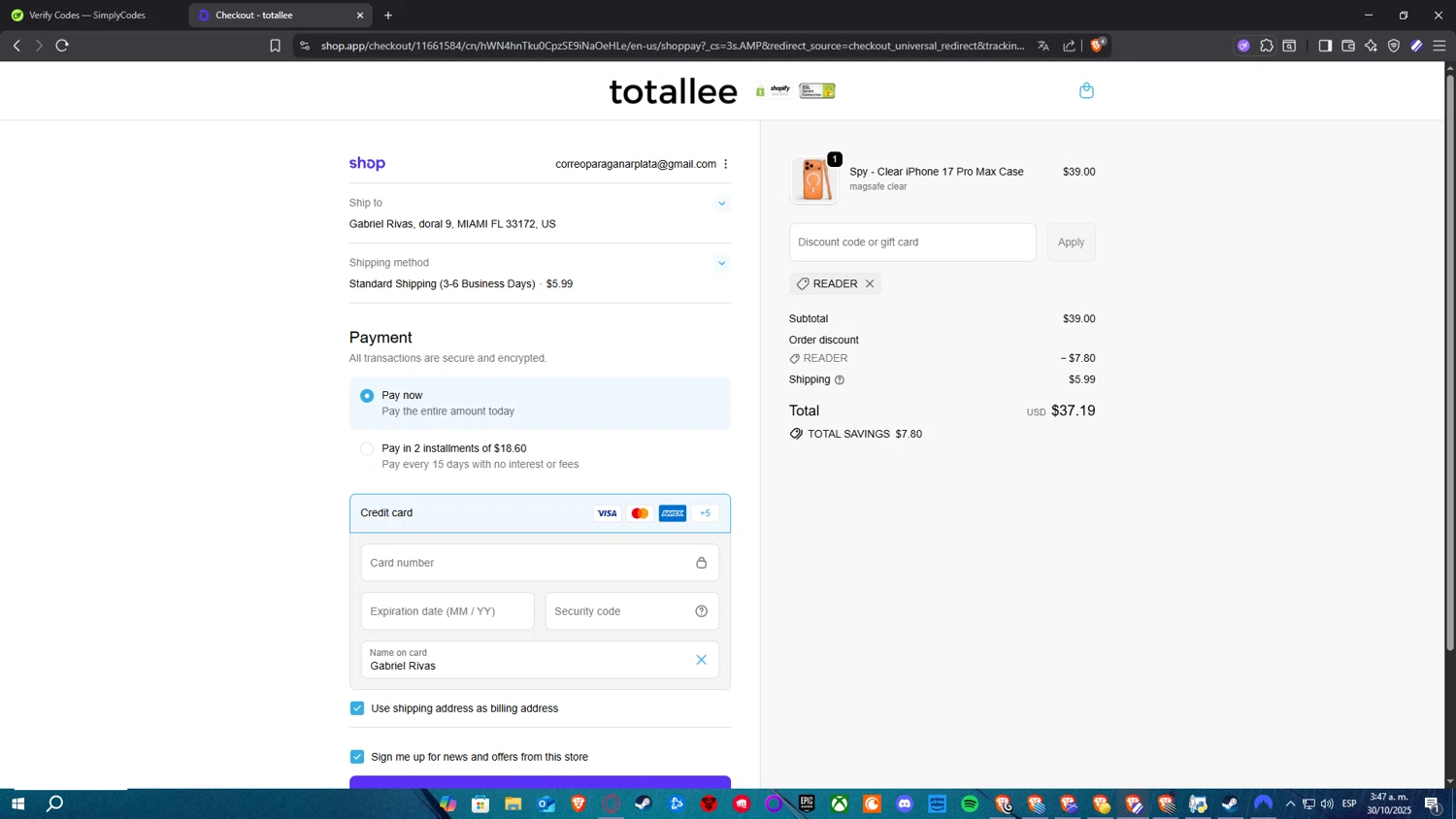
Task: Open the browser extensions puzzle icon
Action: [x=1267, y=46]
